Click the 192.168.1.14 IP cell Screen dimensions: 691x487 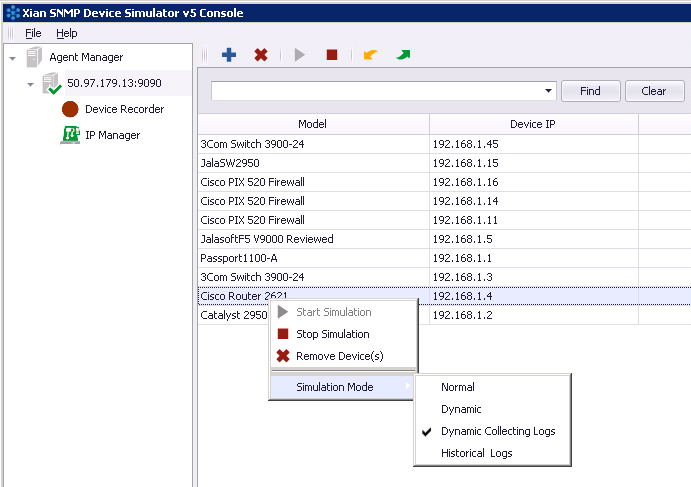(533, 201)
